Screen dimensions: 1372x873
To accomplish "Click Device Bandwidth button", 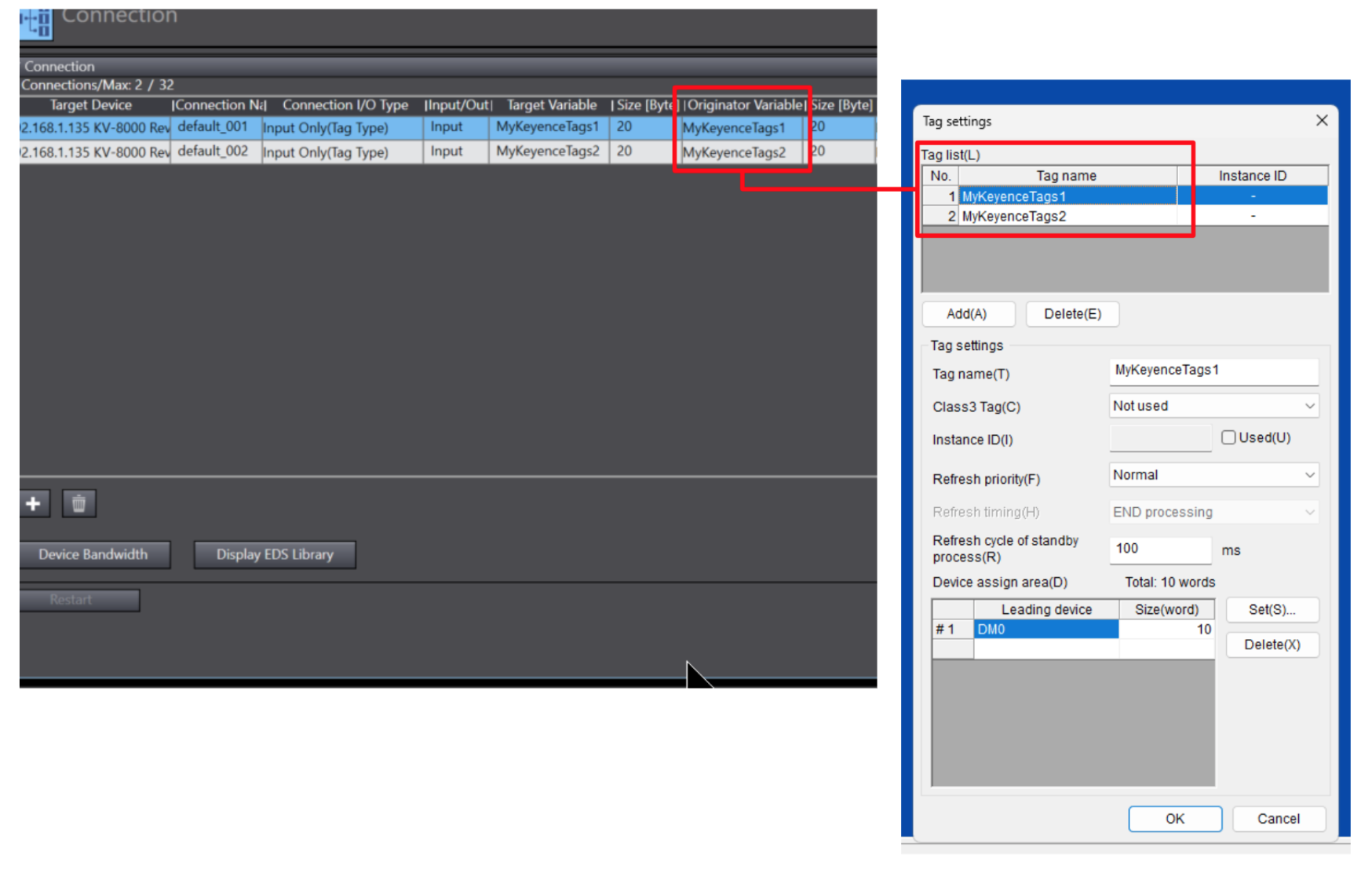I will click(x=93, y=554).
